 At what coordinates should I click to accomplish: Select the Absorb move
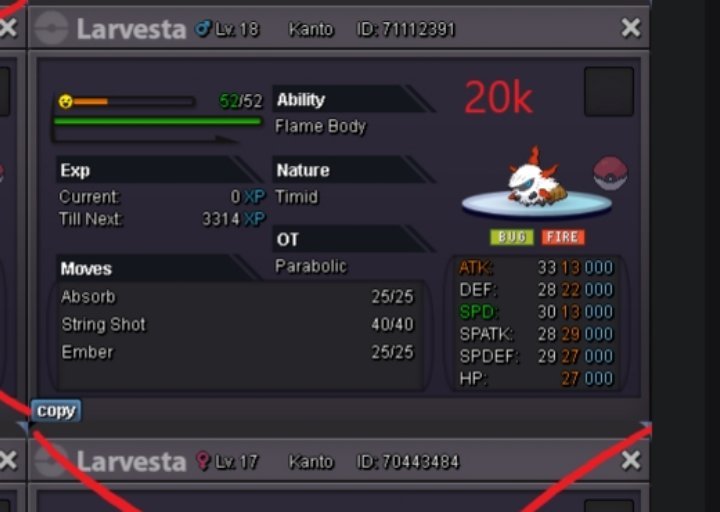click(237, 297)
